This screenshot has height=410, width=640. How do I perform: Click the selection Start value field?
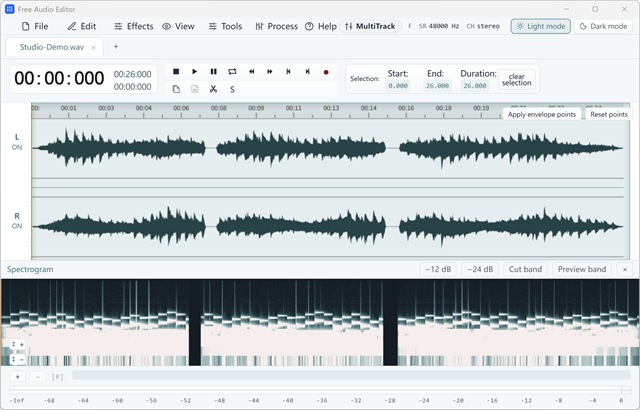(398, 86)
